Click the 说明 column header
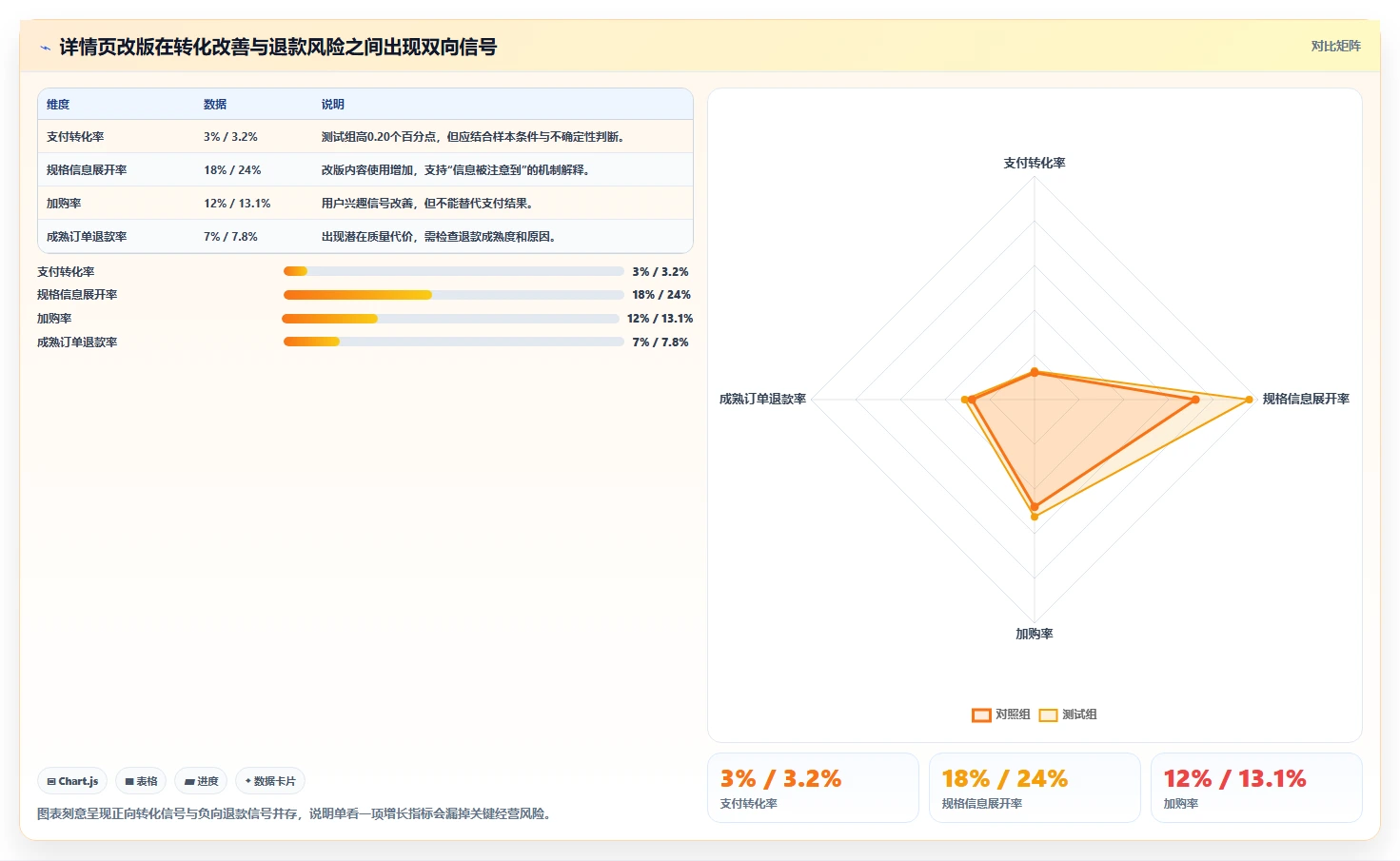 pyautogui.click(x=332, y=105)
